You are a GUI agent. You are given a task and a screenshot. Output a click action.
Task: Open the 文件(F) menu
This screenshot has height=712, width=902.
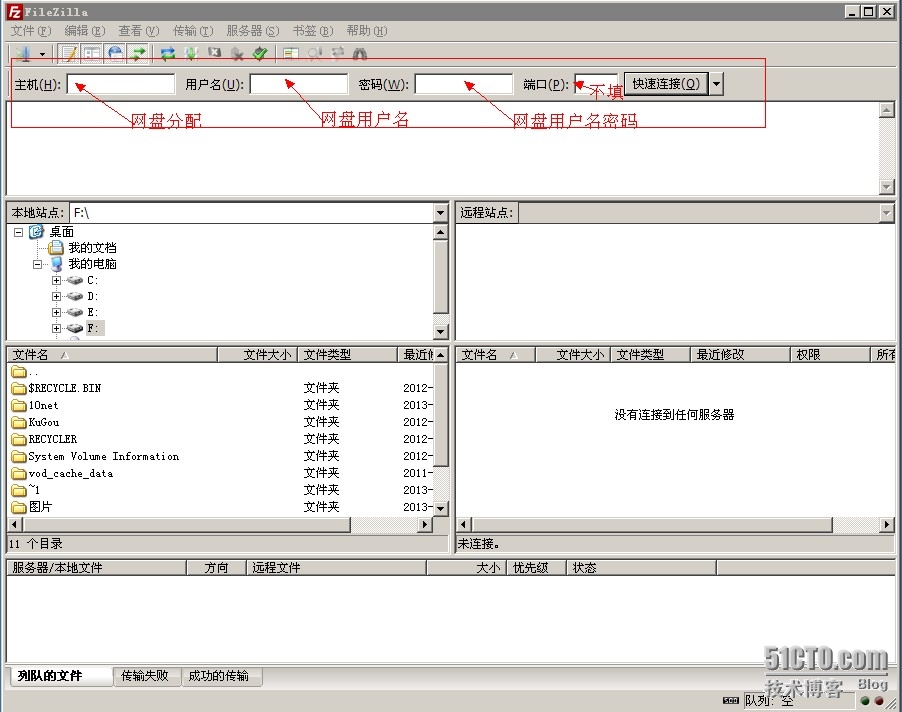30,30
